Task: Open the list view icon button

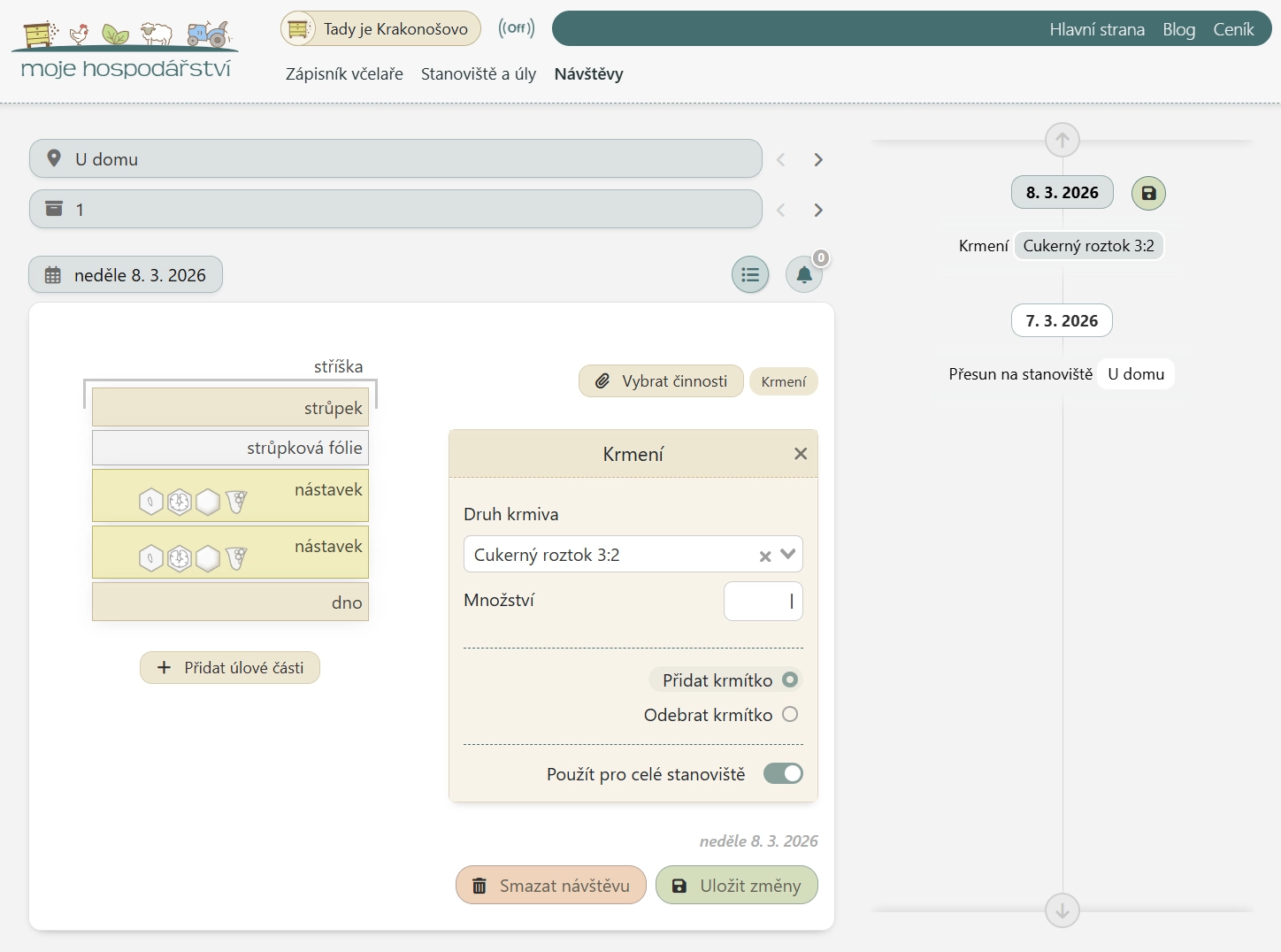Action: point(750,275)
